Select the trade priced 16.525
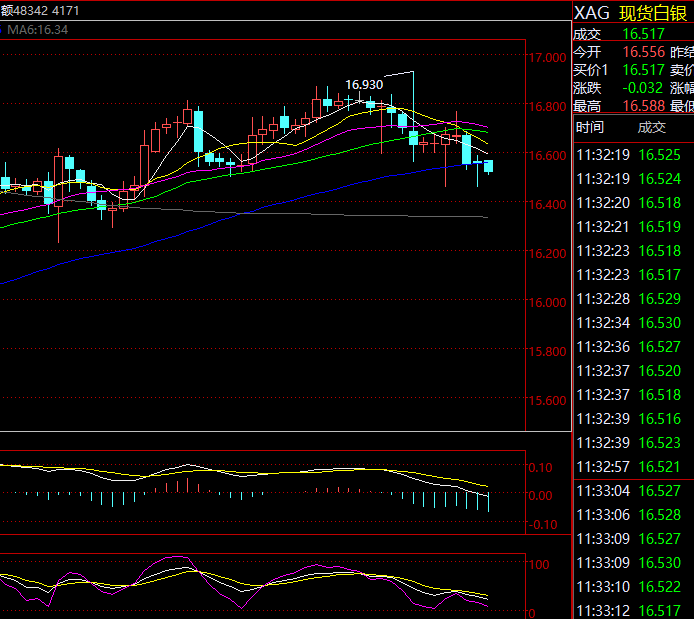 634,155
